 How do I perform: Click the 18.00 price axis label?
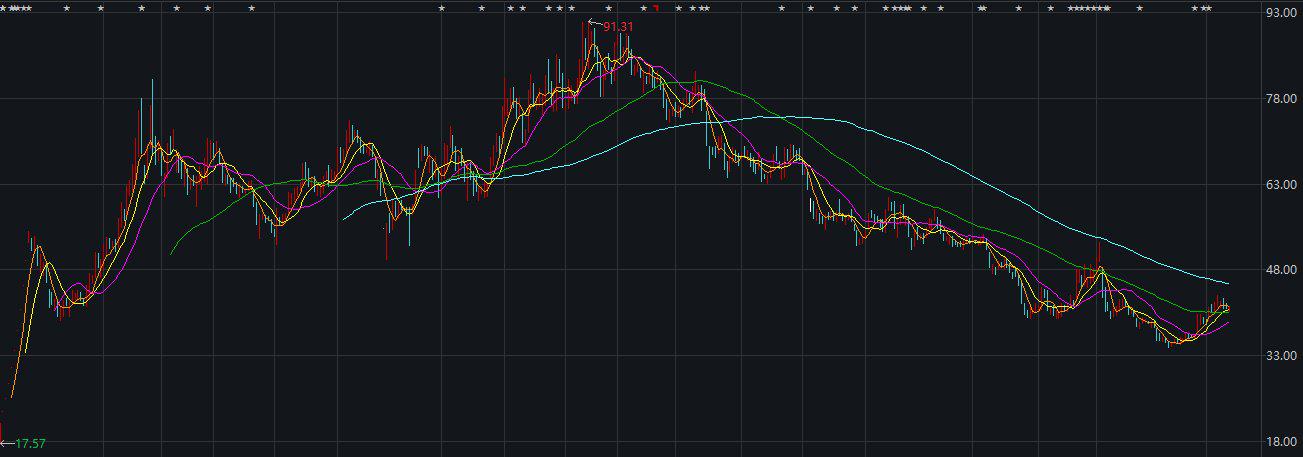tap(1279, 441)
